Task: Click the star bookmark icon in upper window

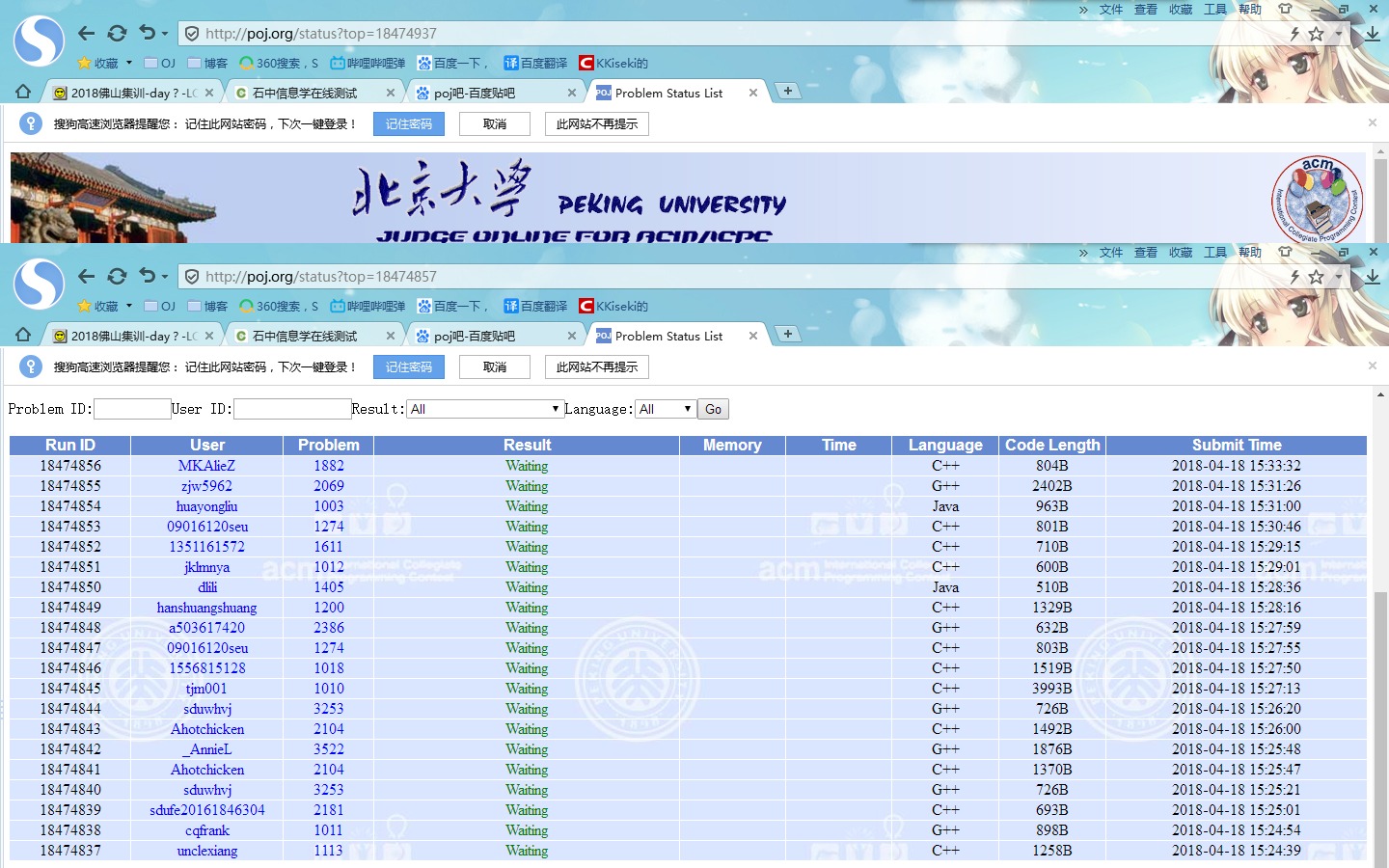Action: click(x=1317, y=34)
